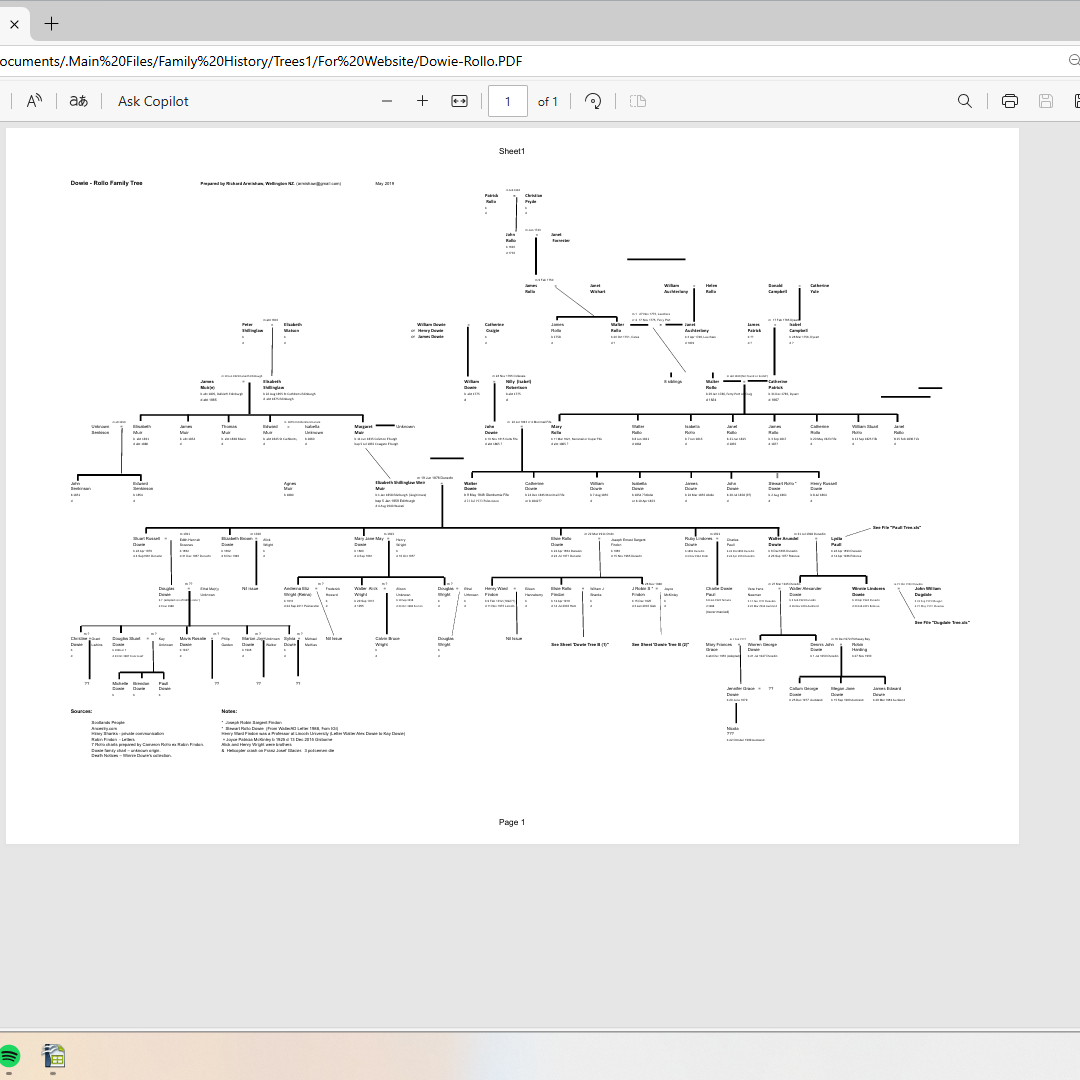Click the Read aloud icon
Viewport: 1080px width, 1080px height.
tap(34, 101)
